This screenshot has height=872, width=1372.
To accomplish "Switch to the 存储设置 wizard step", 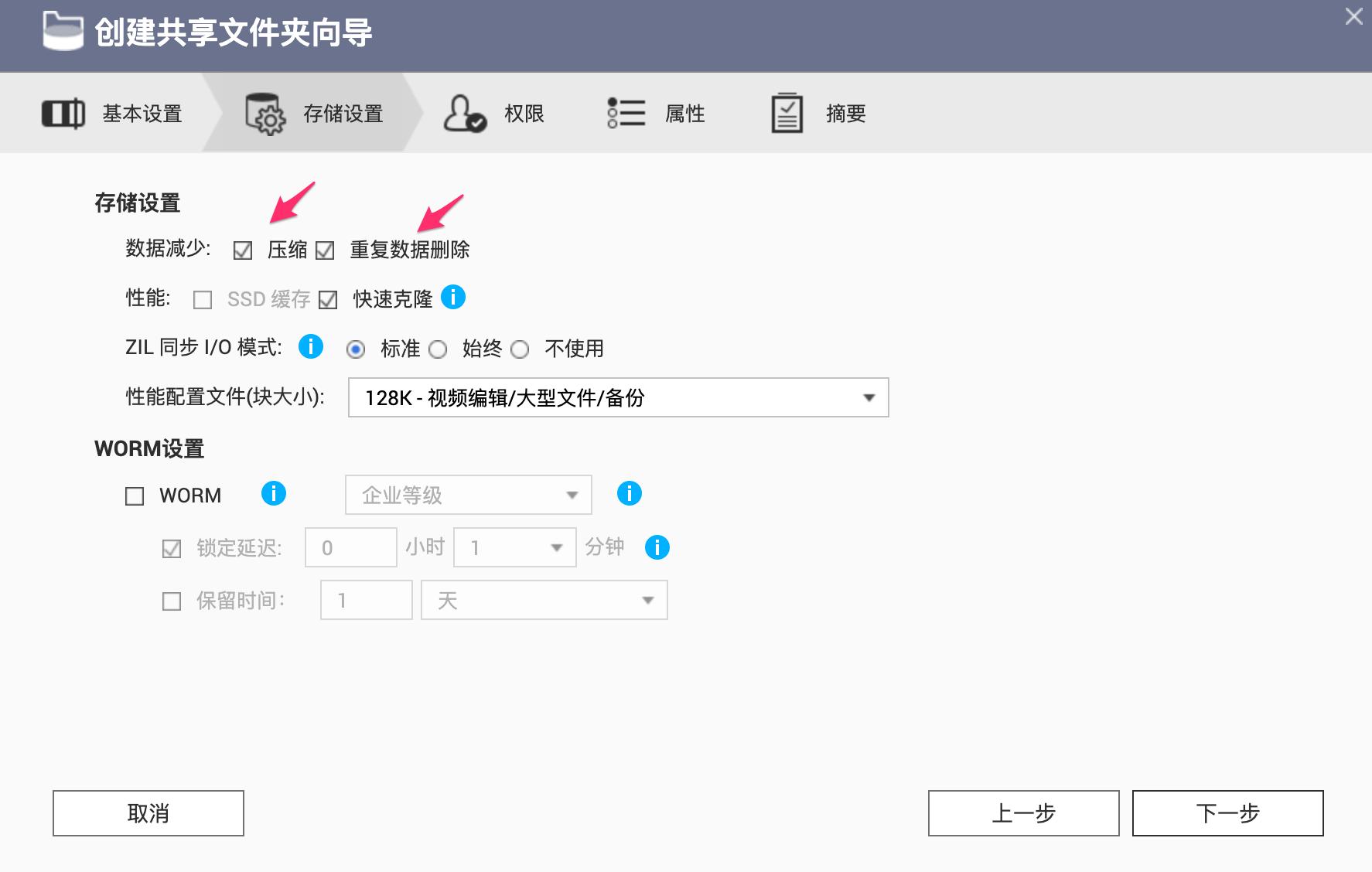I will click(x=340, y=113).
